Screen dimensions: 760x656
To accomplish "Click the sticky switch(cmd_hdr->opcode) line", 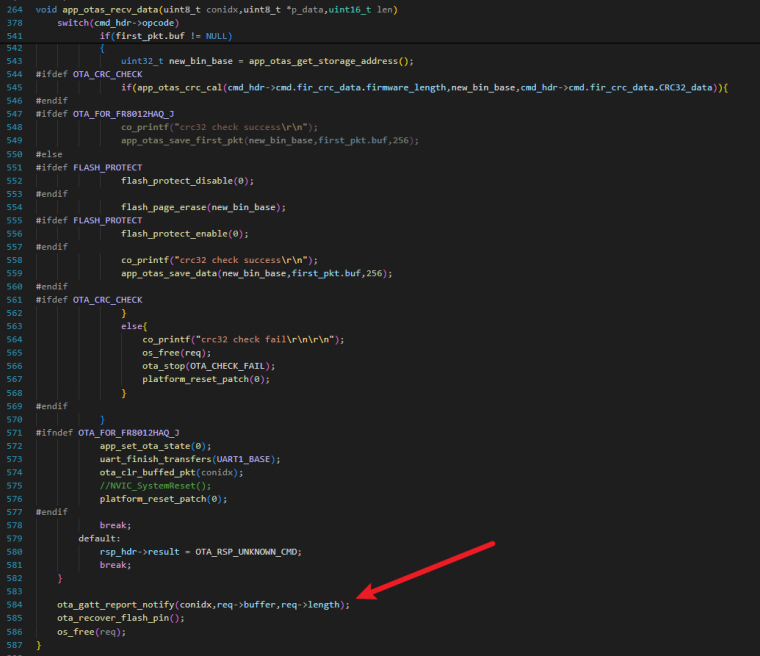I will [118, 23].
